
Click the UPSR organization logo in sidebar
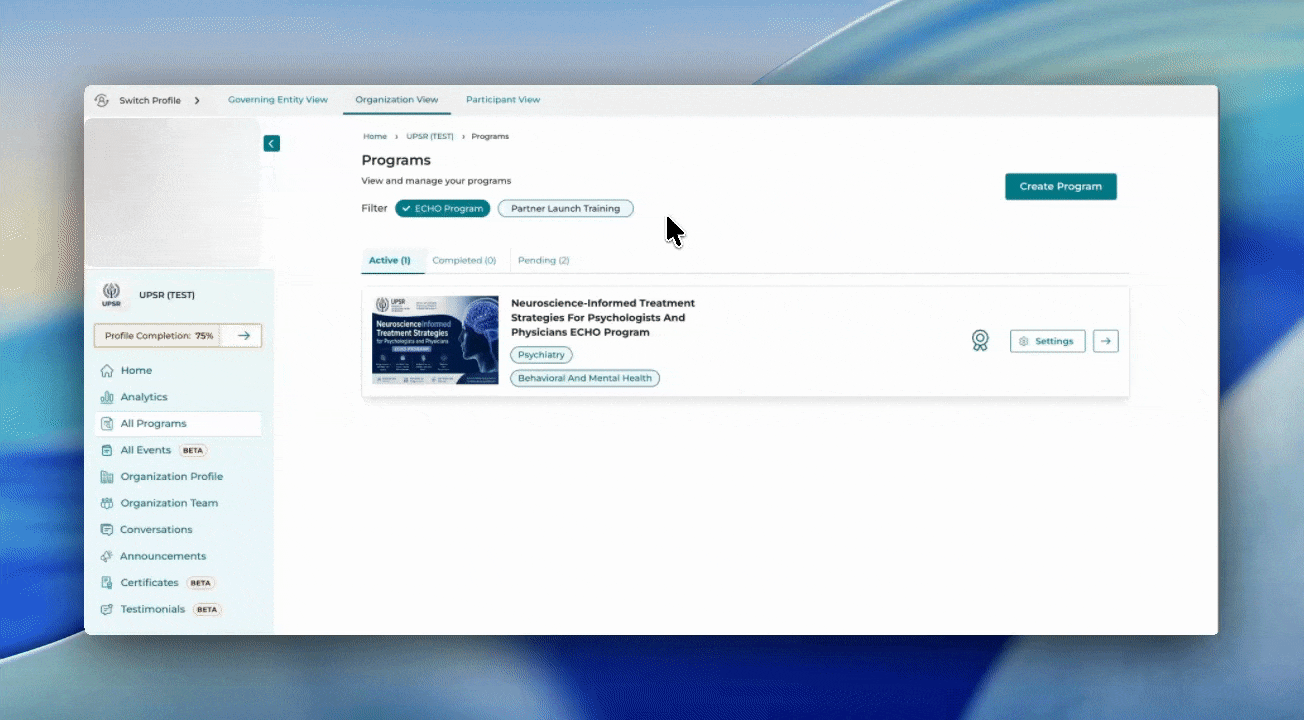(x=111, y=295)
